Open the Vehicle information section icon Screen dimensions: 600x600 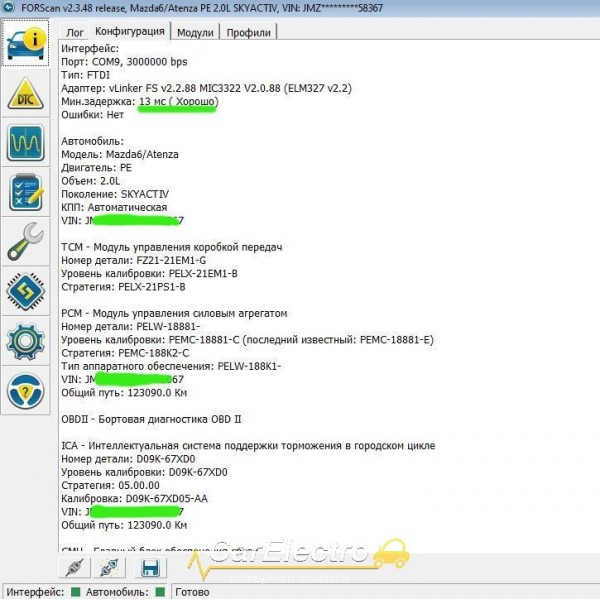point(25,44)
